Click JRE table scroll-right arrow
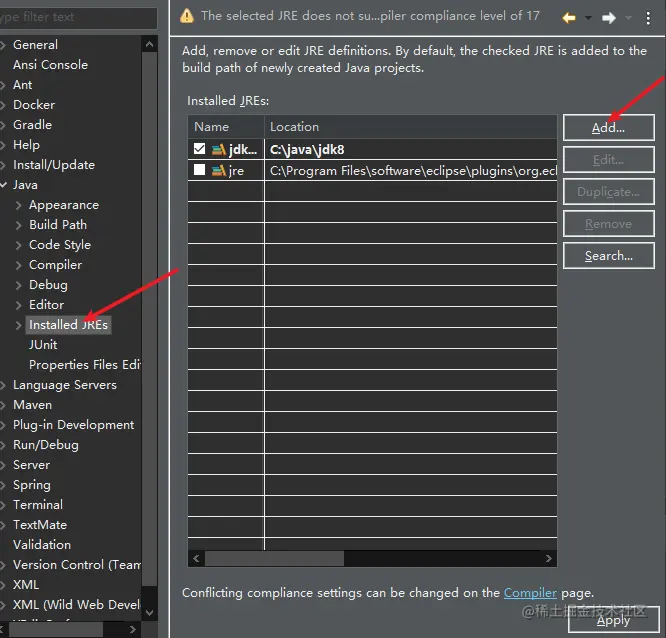Screen dimensions: 666x638 [x=548, y=558]
